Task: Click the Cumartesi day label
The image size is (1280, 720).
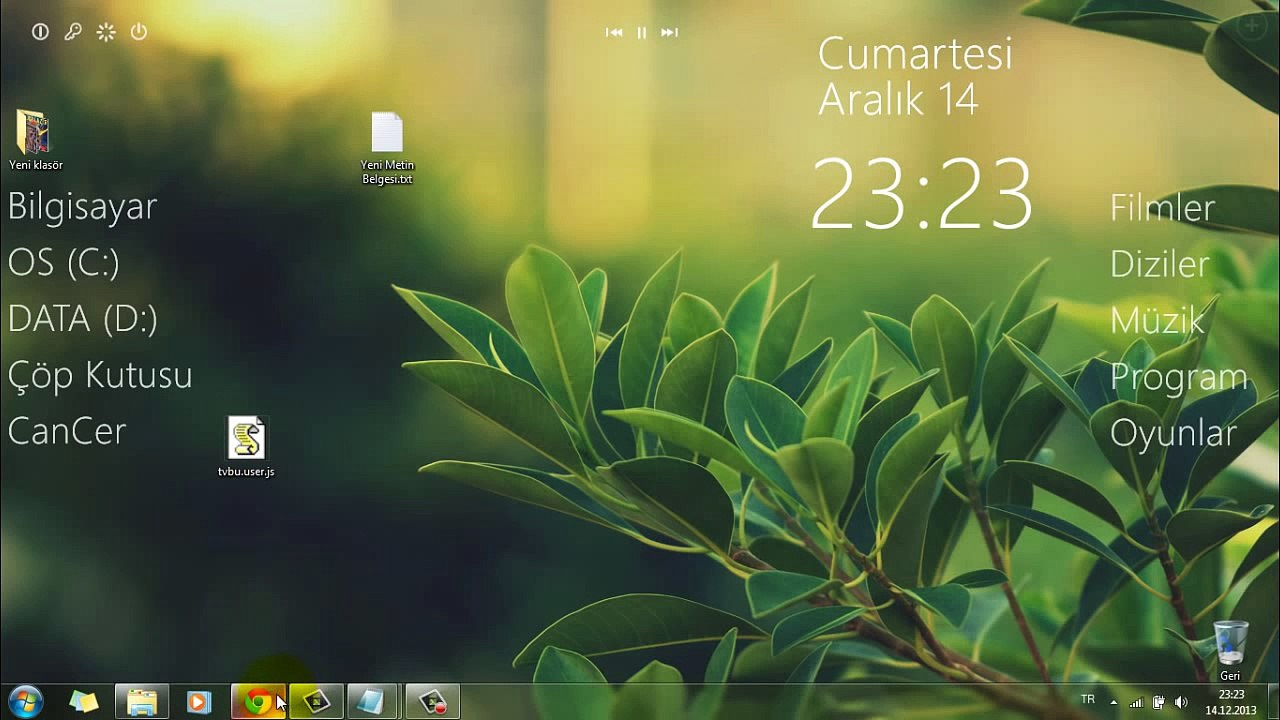Action: click(x=915, y=54)
